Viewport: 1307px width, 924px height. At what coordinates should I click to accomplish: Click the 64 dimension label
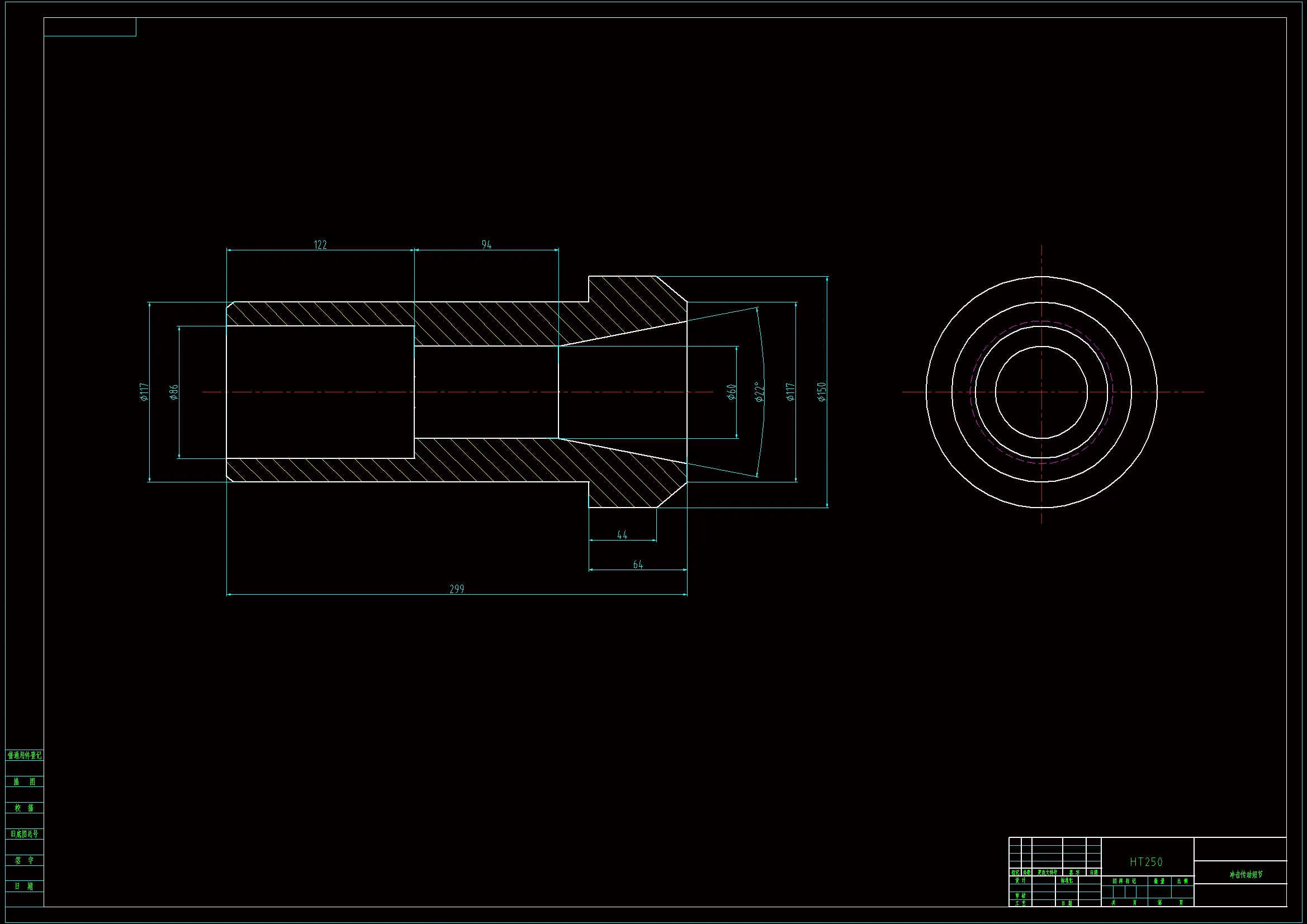pyautogui.click(x=637, y=565)
